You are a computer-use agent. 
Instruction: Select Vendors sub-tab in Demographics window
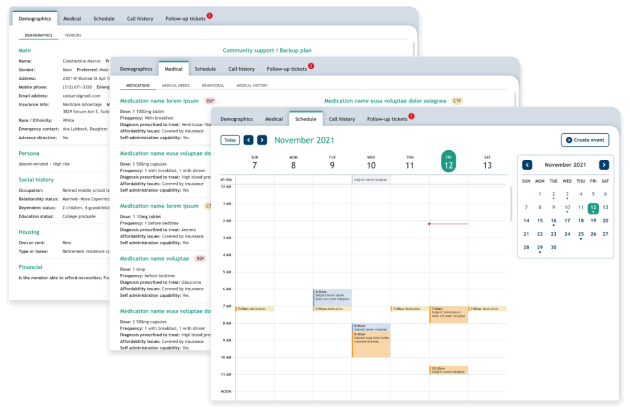[73, 35]
